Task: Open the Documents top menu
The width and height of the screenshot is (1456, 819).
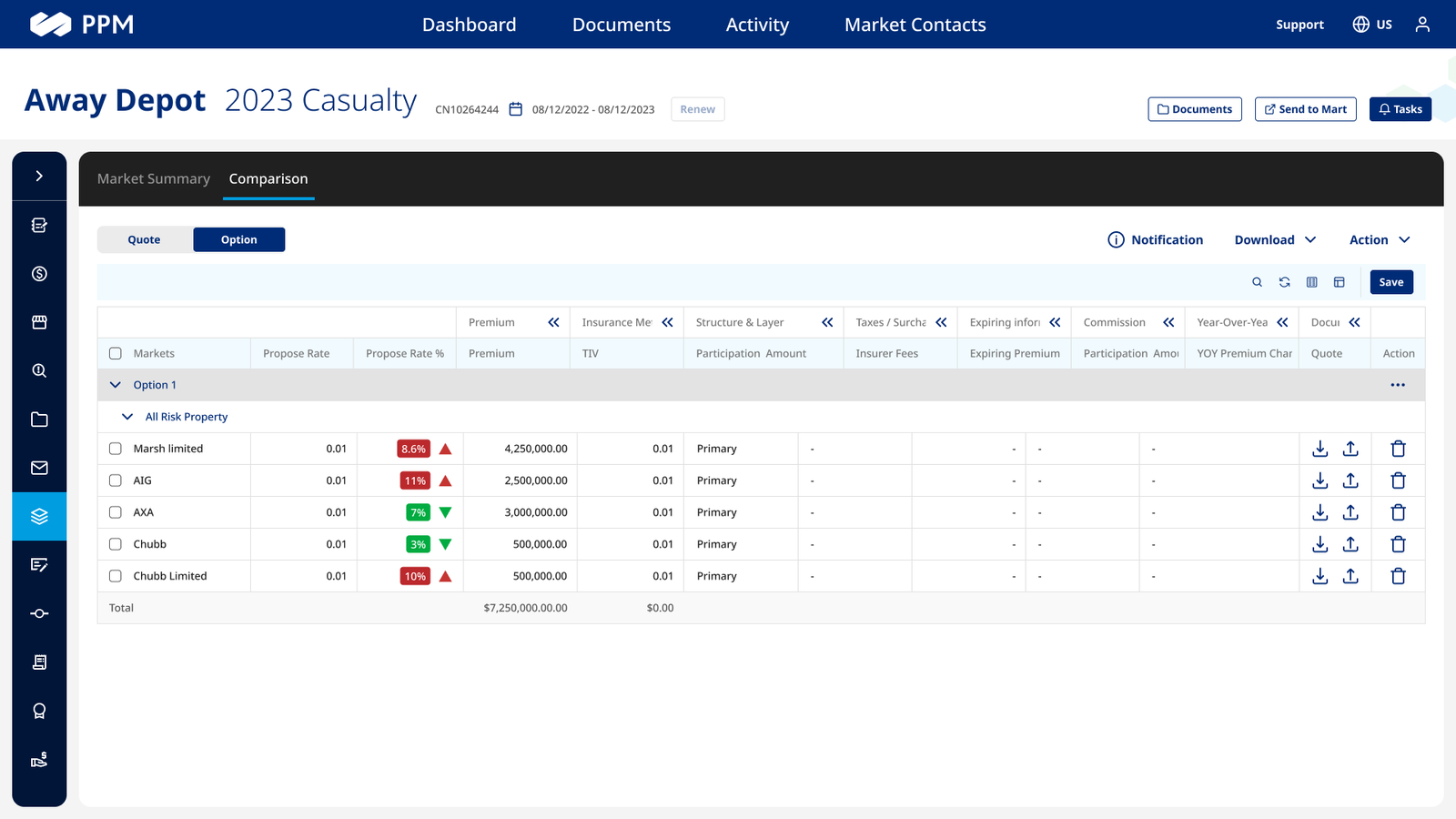Action: tap(622, 25)
